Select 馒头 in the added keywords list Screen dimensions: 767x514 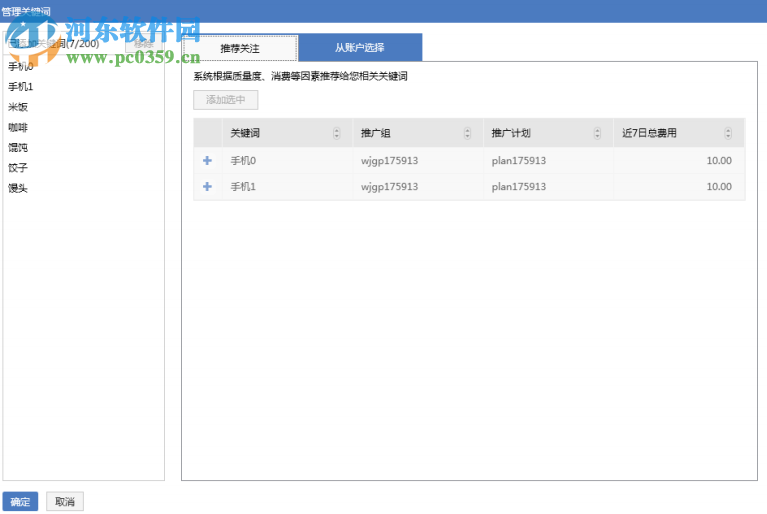18,187
